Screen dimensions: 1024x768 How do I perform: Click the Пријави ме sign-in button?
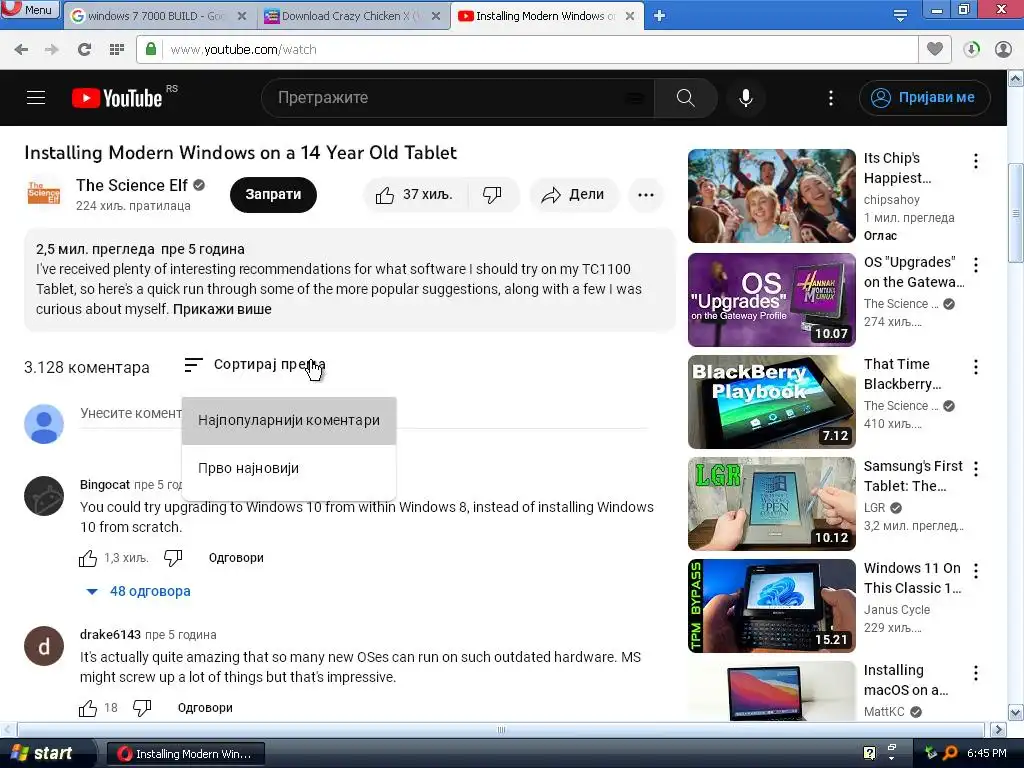click(924, 98)
